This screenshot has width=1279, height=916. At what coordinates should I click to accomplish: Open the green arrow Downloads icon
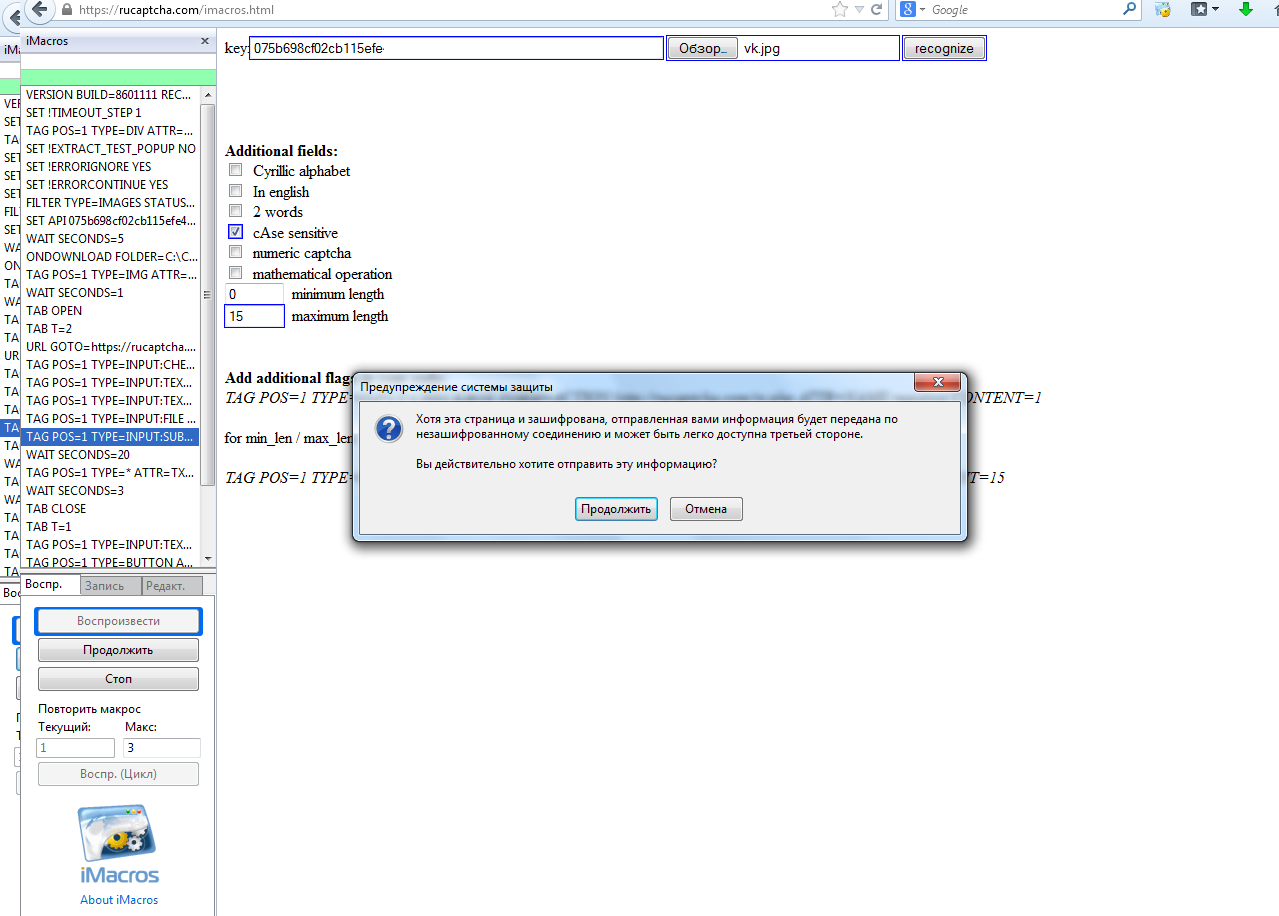point(1246,10)
